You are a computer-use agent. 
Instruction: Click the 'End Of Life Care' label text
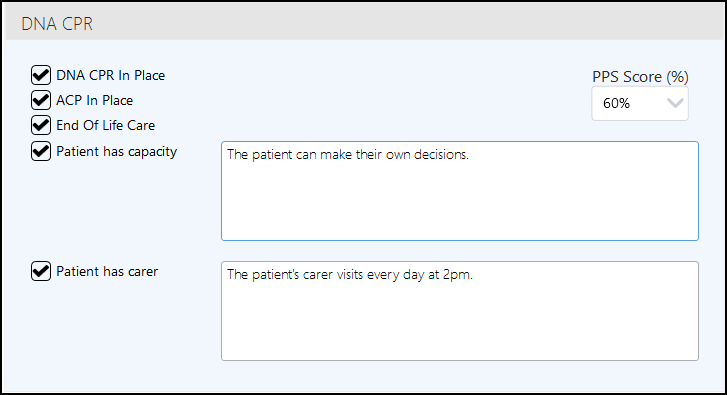pos(106,125)
